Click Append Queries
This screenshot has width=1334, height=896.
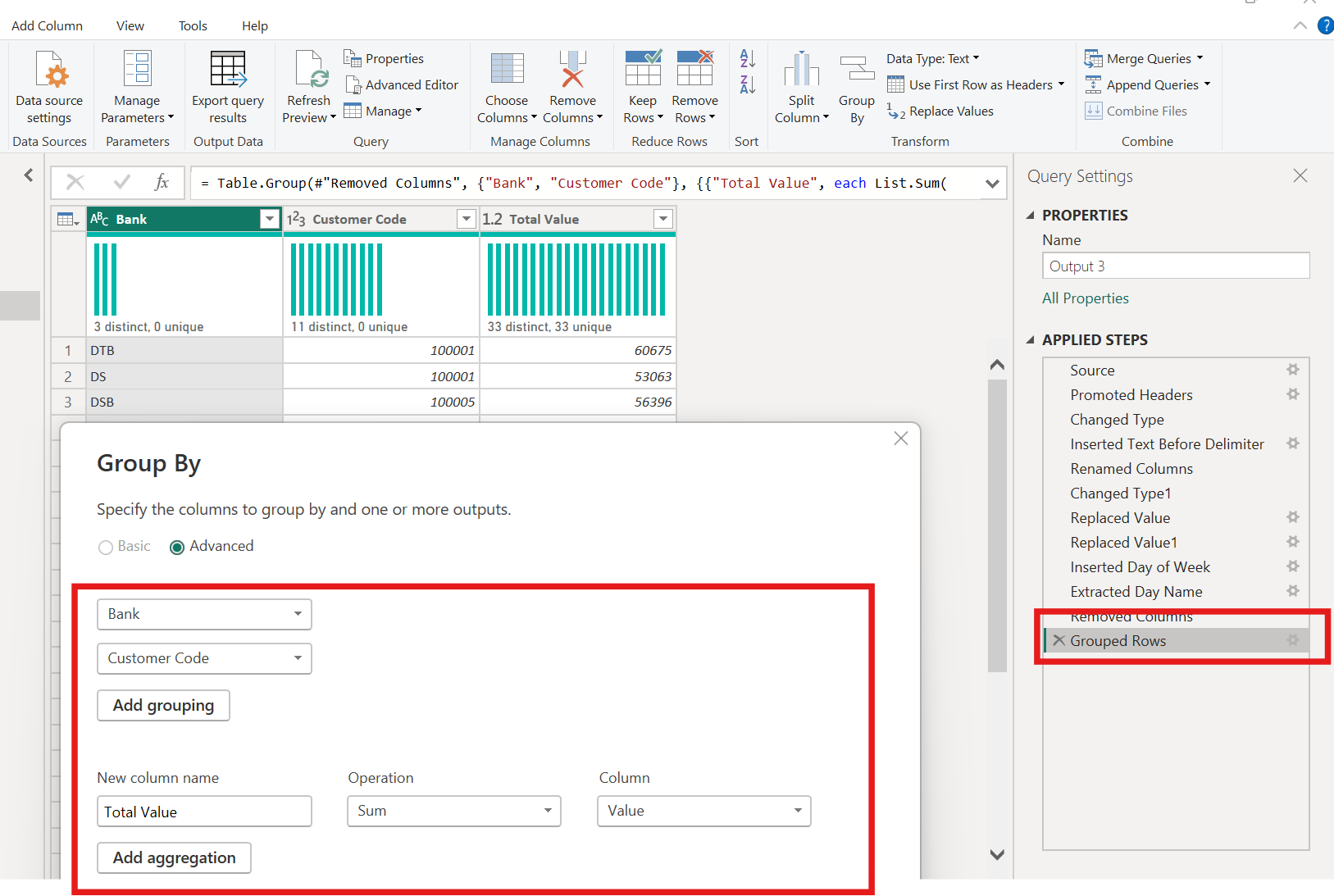click(x=1147, y=85)
